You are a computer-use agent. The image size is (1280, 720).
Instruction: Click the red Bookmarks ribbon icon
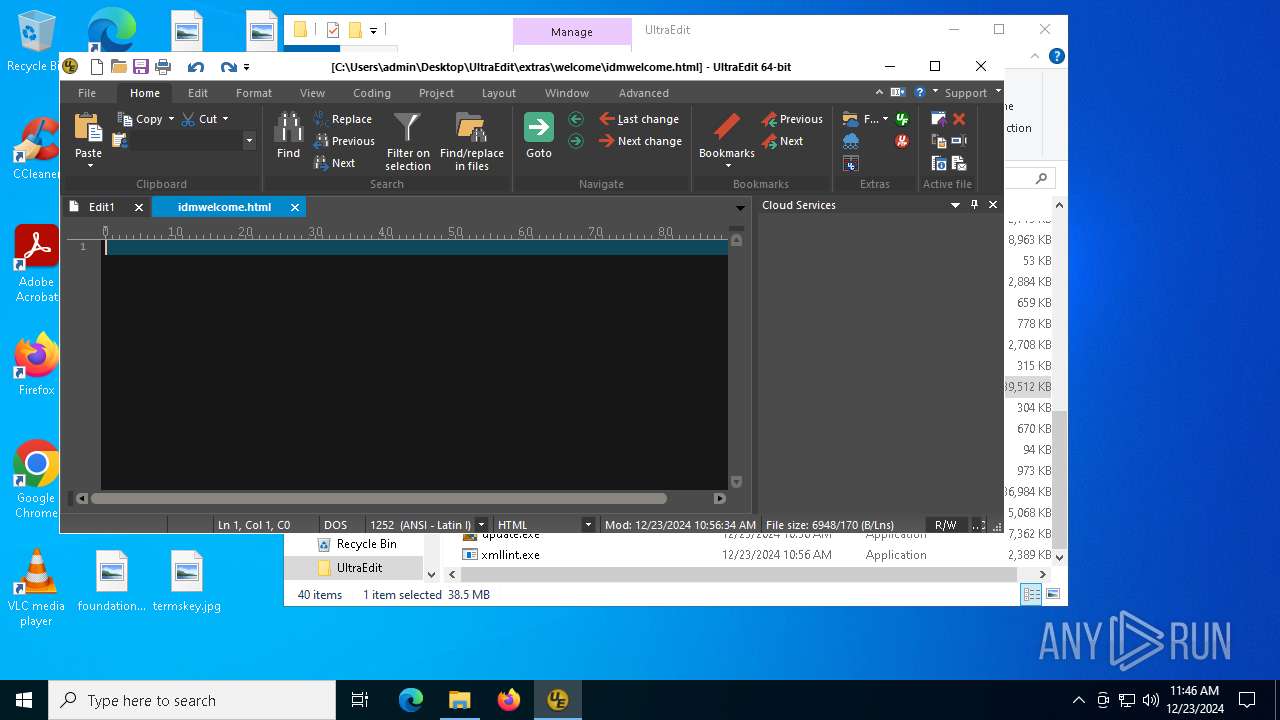tap(727, 127)
